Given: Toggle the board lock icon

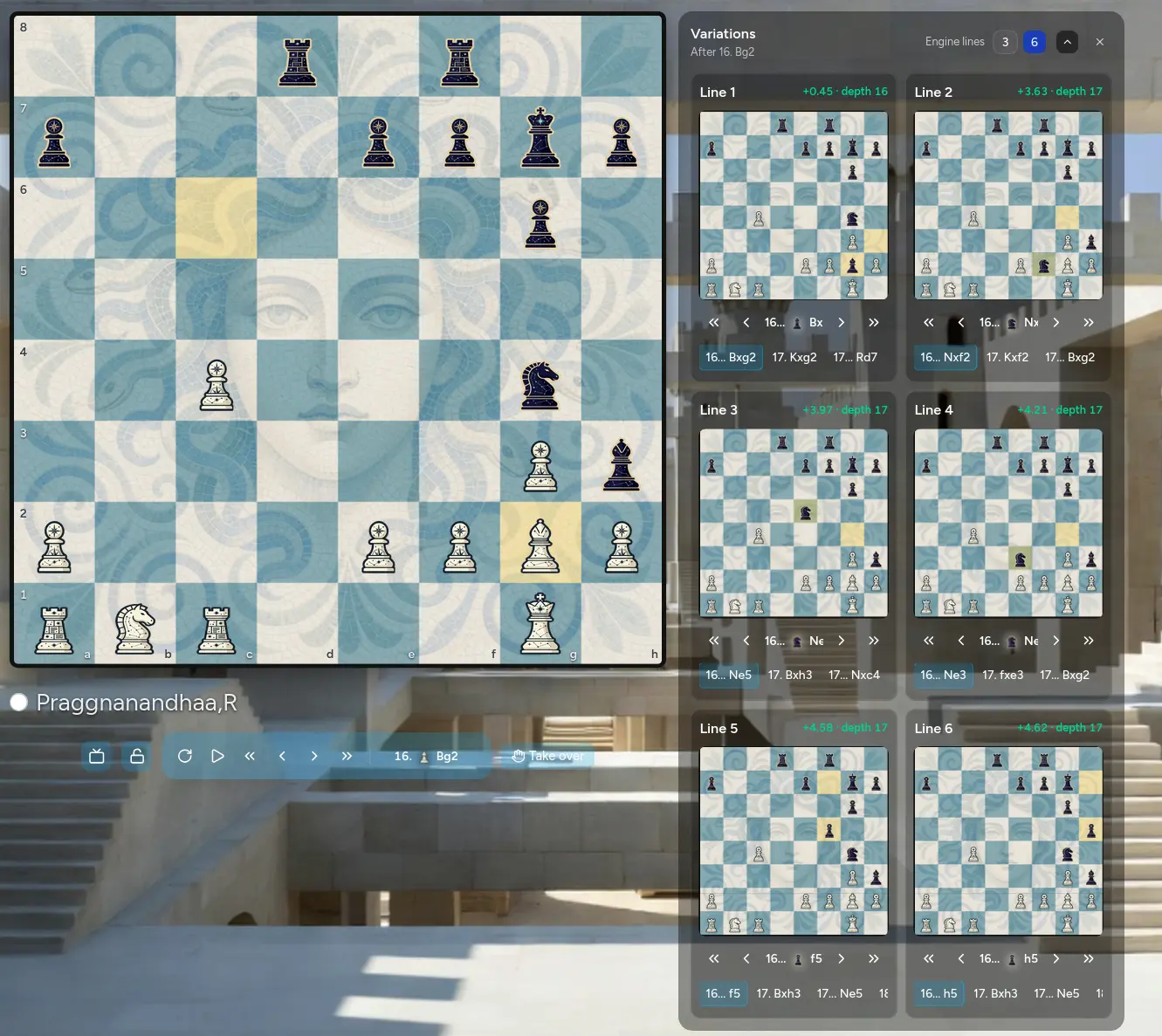Looking at the screenshot, I should point(137,756).
